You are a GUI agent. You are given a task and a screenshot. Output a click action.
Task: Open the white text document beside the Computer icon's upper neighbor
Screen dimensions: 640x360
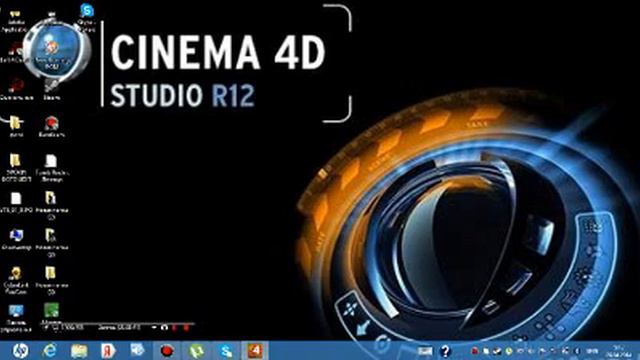16,198
